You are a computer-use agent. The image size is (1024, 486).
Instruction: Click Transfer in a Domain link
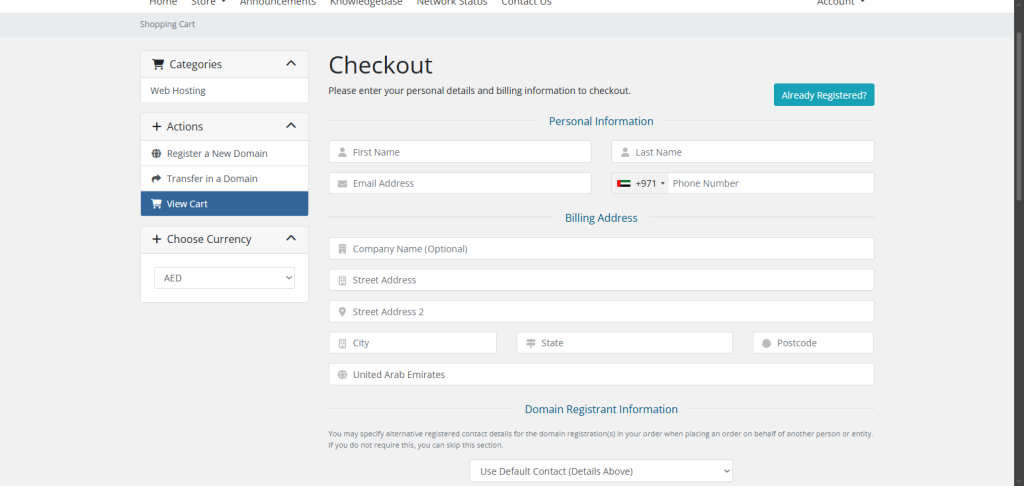click(224, 178)
